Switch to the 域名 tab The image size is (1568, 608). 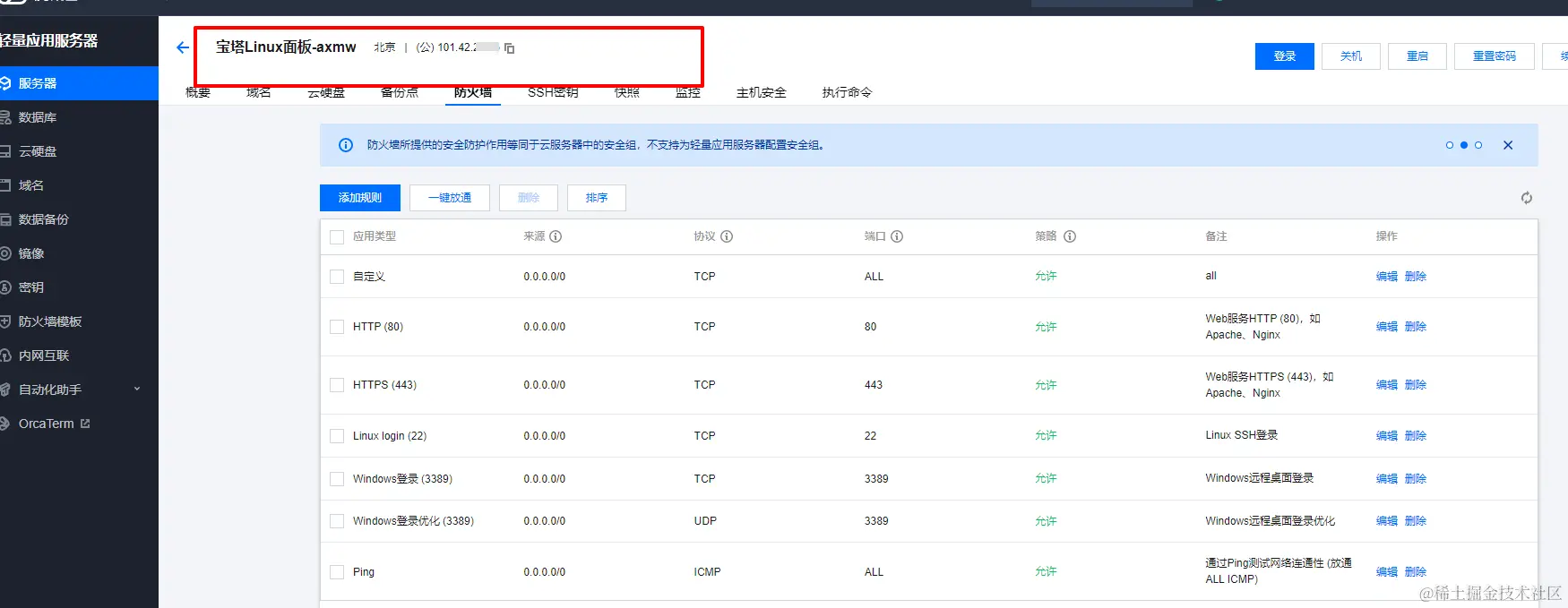click(259, 92)
